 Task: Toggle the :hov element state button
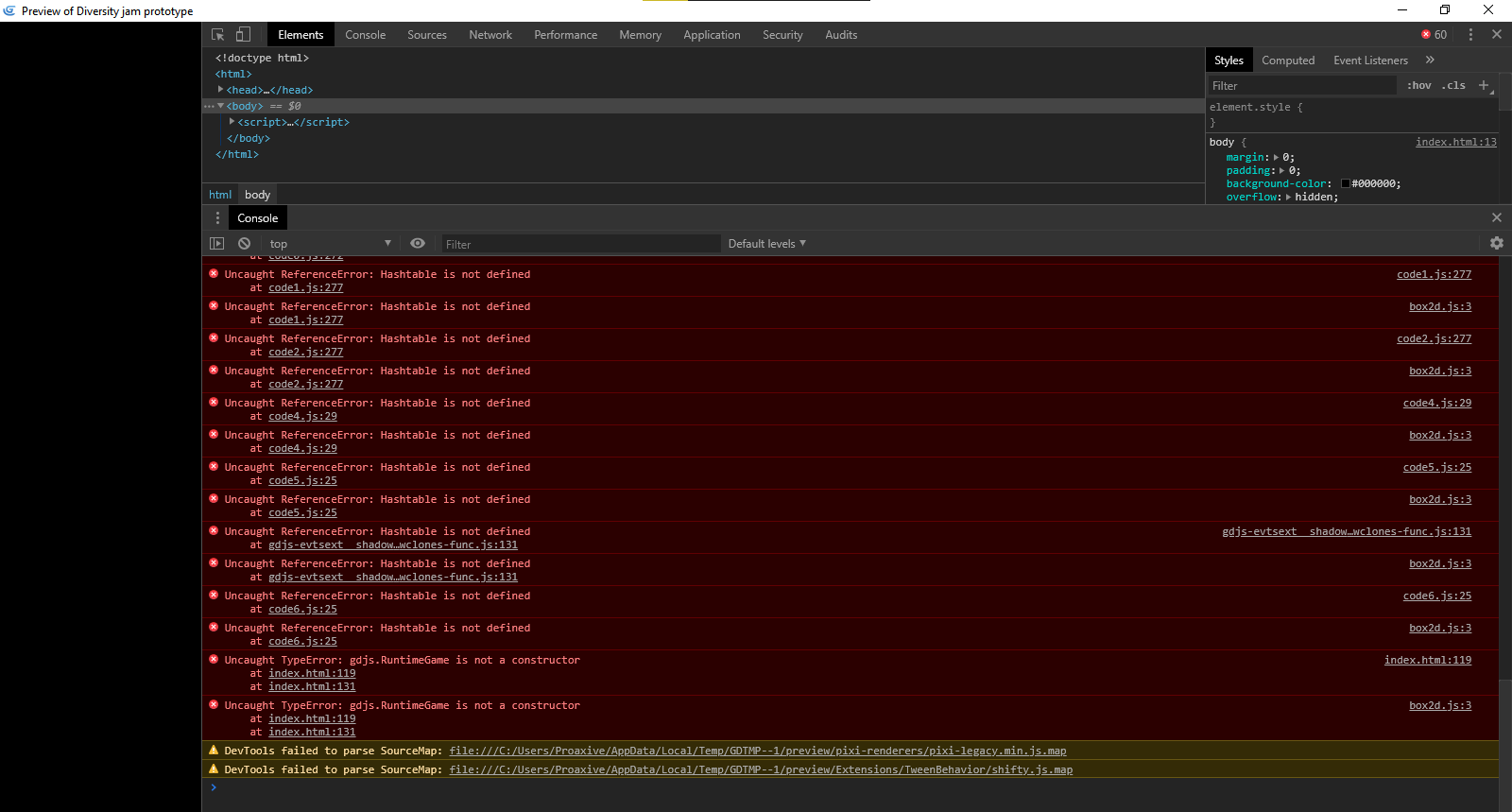click(x=1418, y=85)
